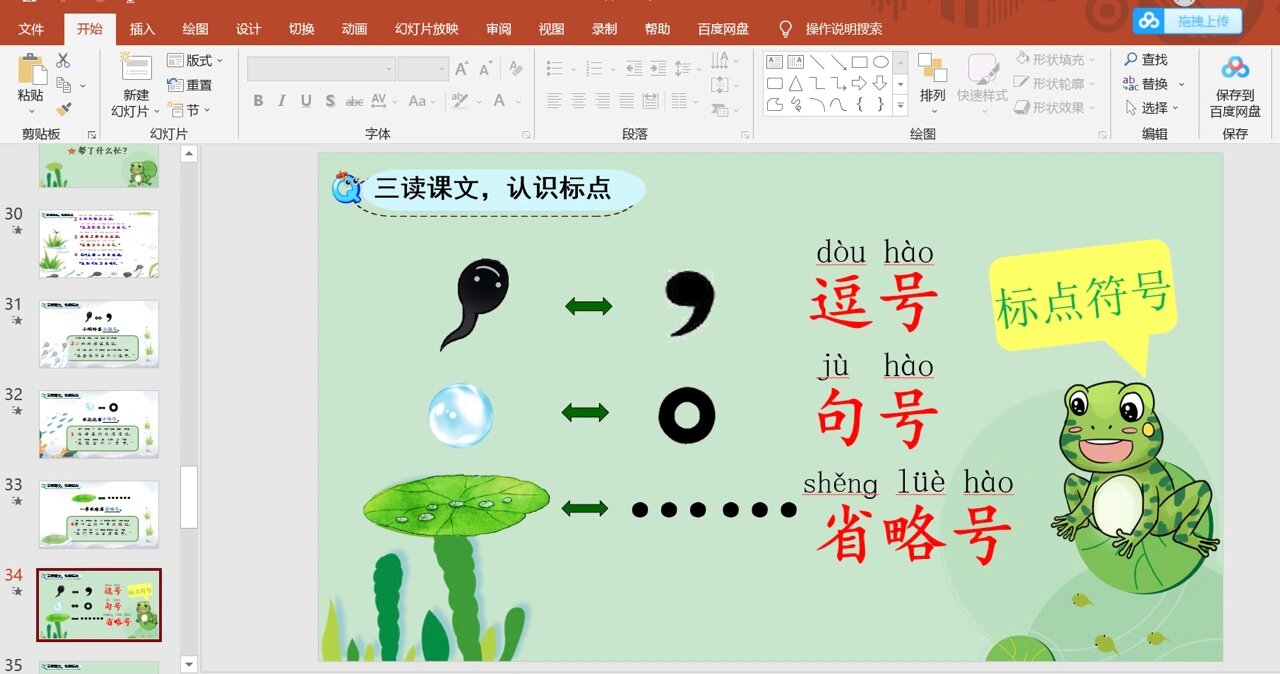Toggle justify text alignment
Screen dimensions: 1280x674
[x=626, y=101]
